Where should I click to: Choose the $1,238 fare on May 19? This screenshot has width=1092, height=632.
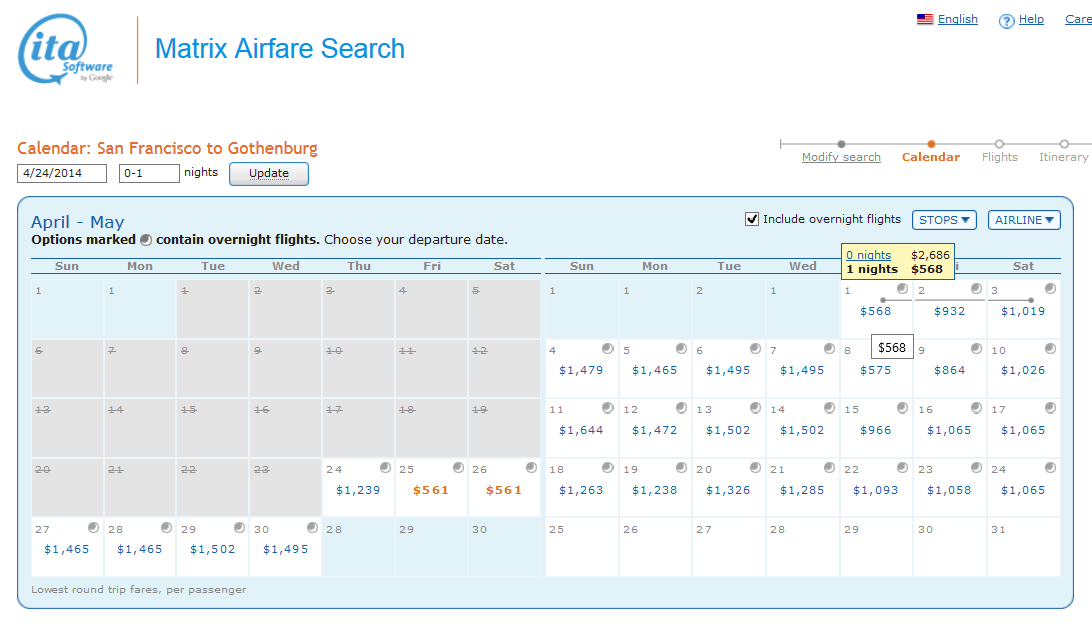tap(654, 490)
